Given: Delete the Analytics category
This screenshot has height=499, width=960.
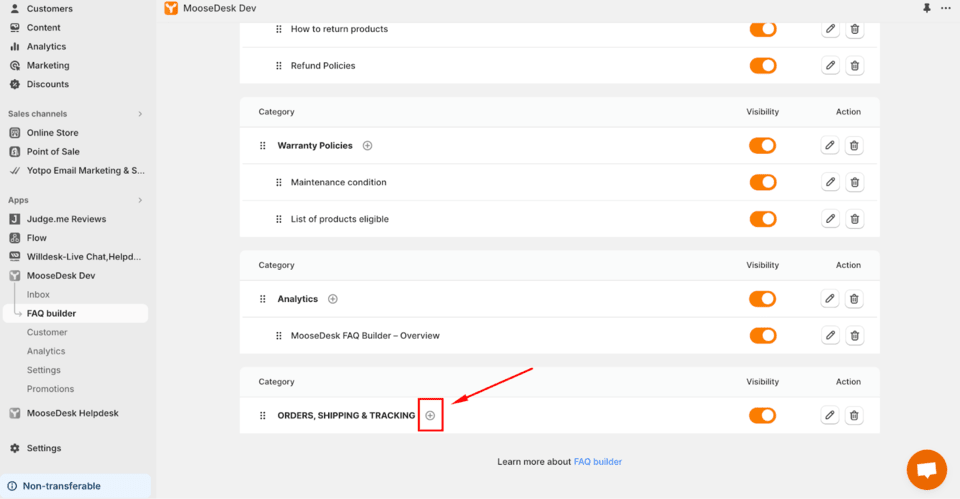Looking at the screenshot, I should (x=854, y=299).
